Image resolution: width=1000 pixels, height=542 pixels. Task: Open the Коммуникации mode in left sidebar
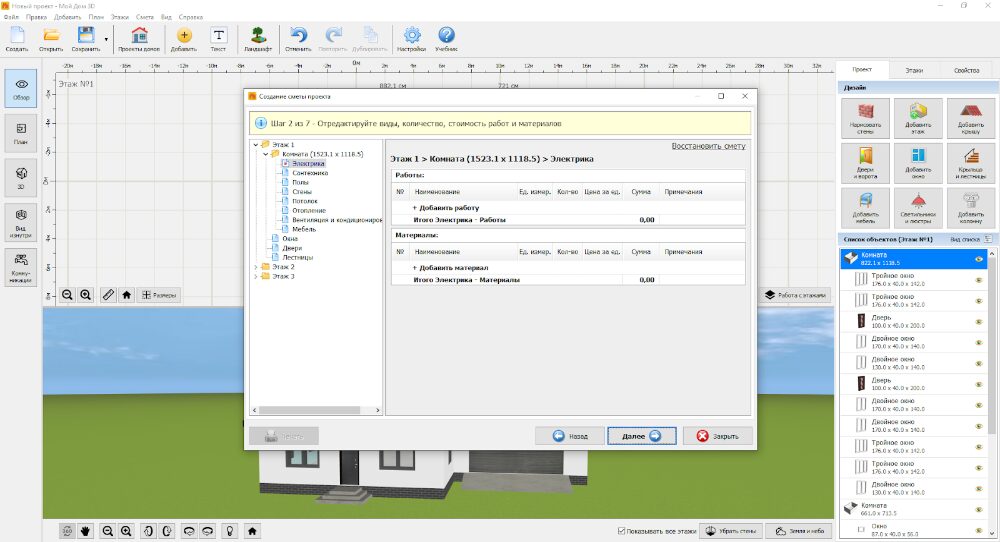coord(21,267)
